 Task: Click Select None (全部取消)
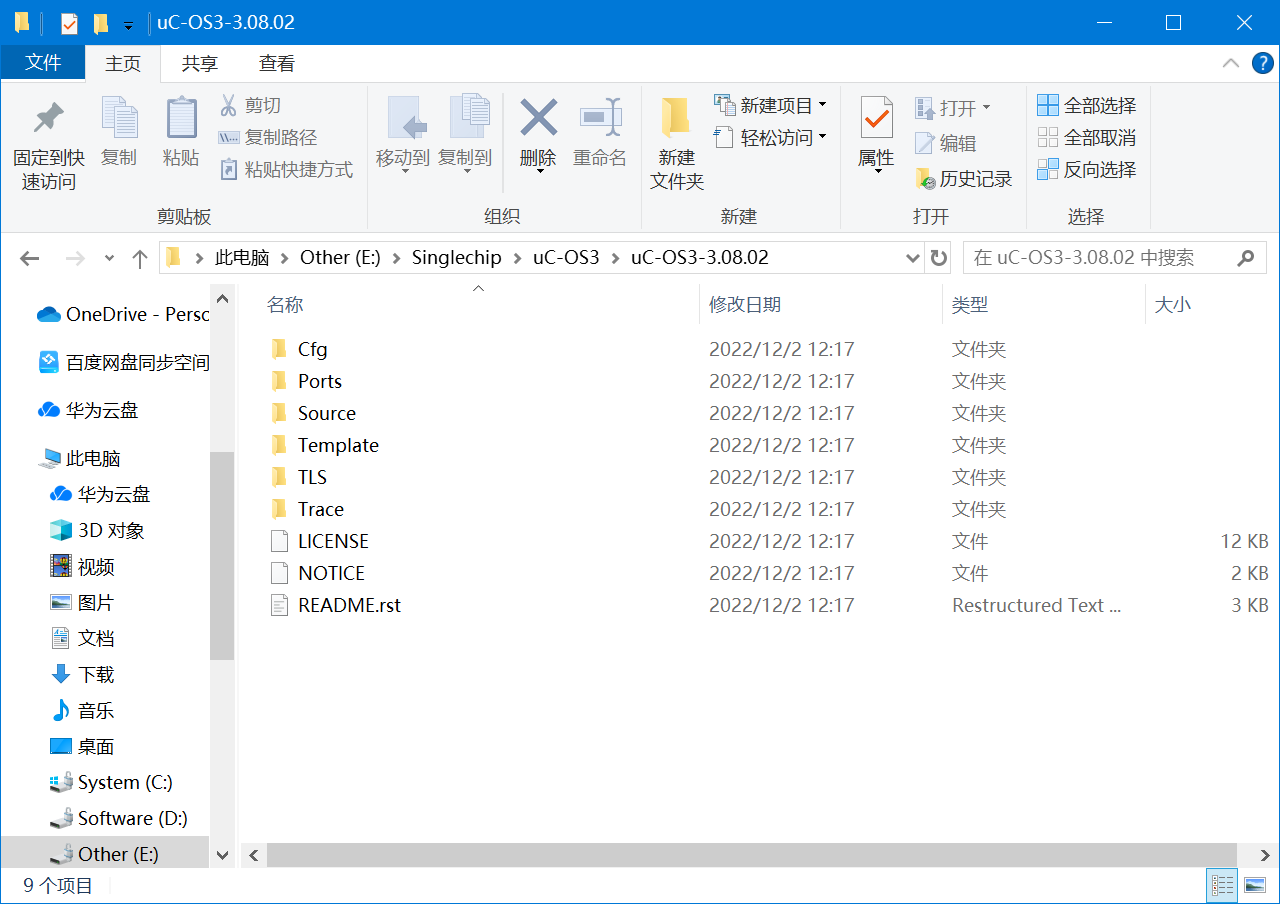pos(1087,137)
